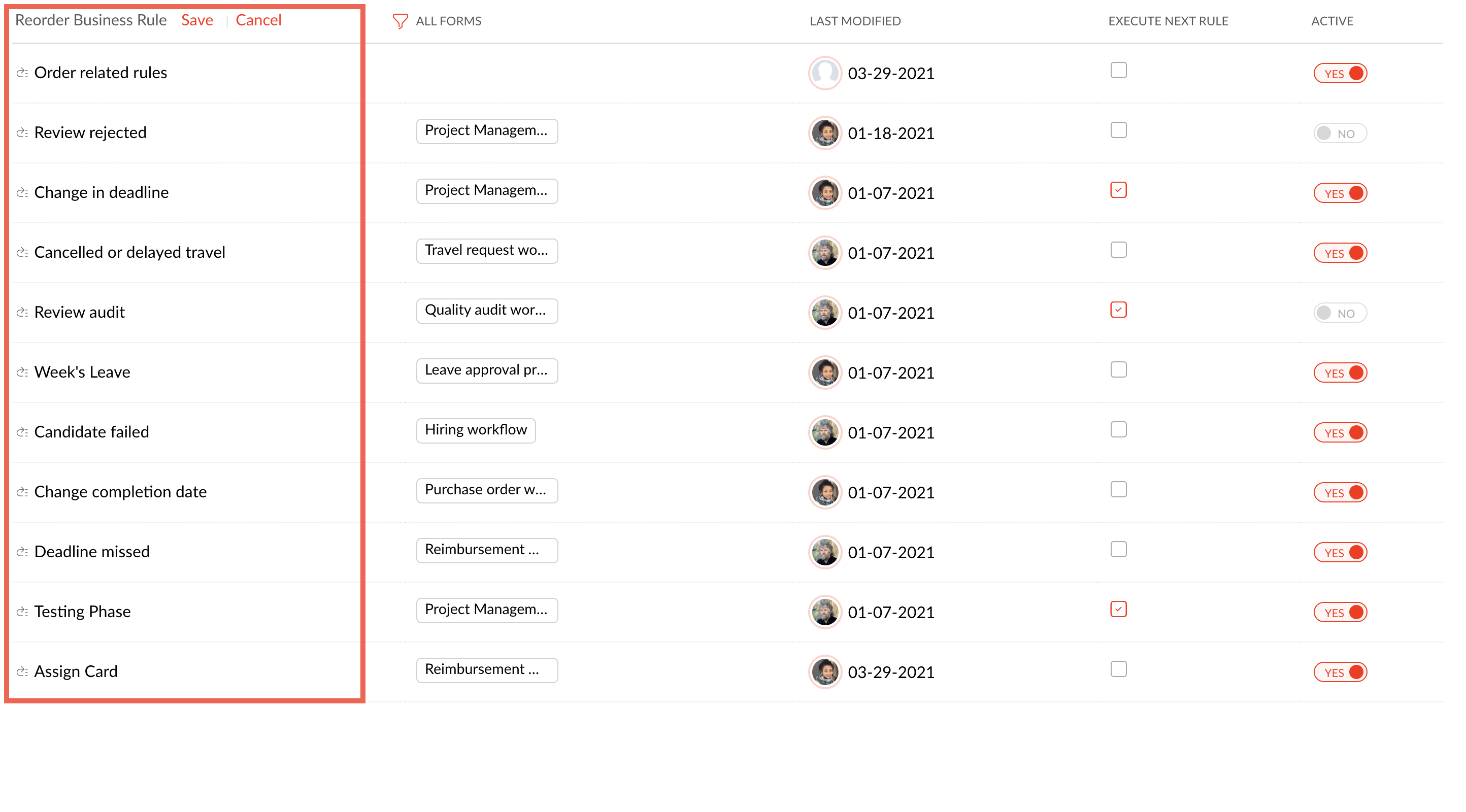Enable the Active toggle for Review audit
1466x812 pixels.
tap(1339, 313)
